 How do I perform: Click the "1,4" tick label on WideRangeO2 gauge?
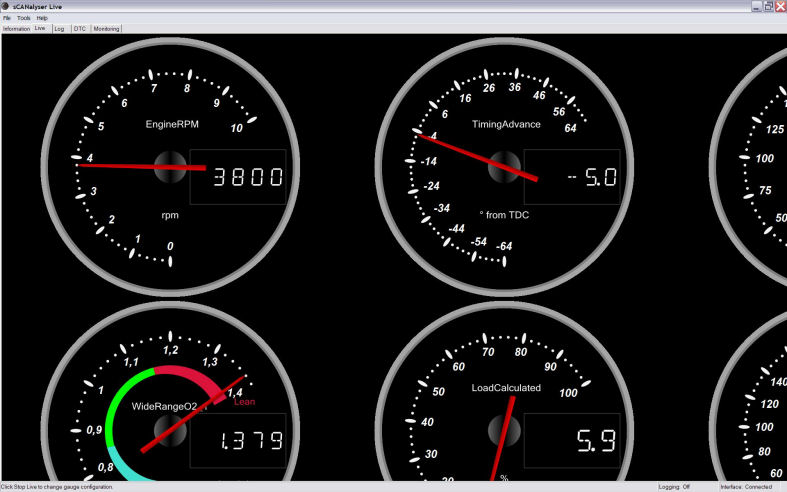235,392
